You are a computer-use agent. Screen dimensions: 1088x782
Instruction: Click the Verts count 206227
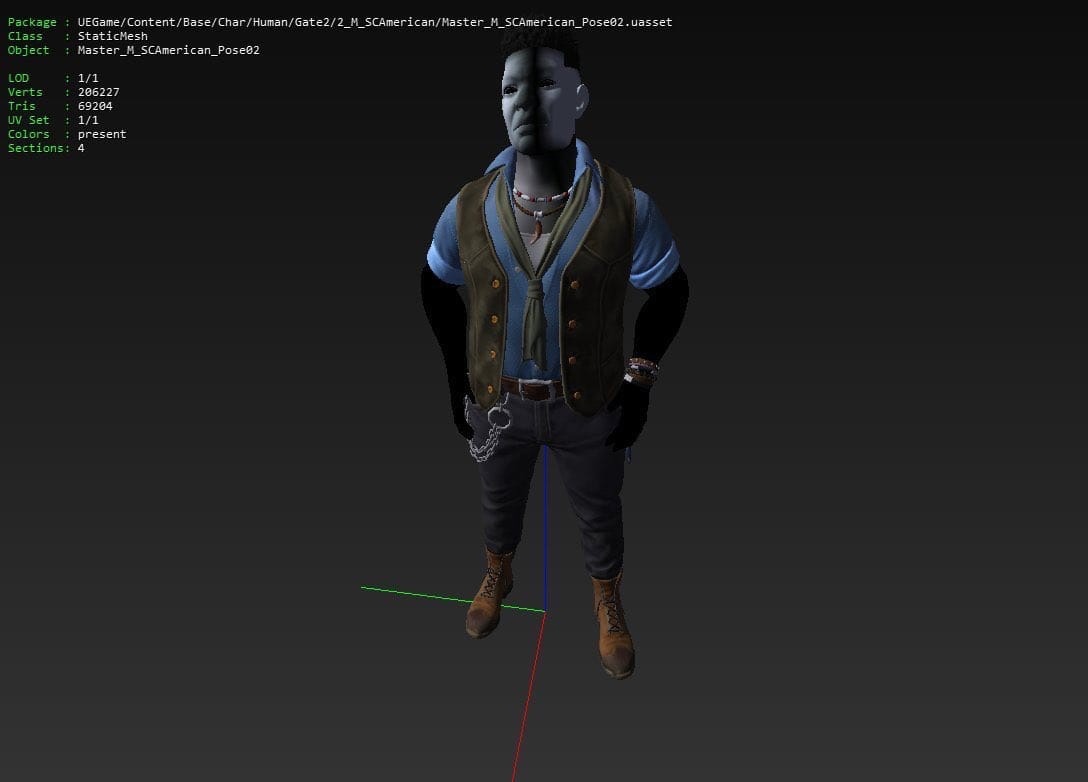[99, 92]
